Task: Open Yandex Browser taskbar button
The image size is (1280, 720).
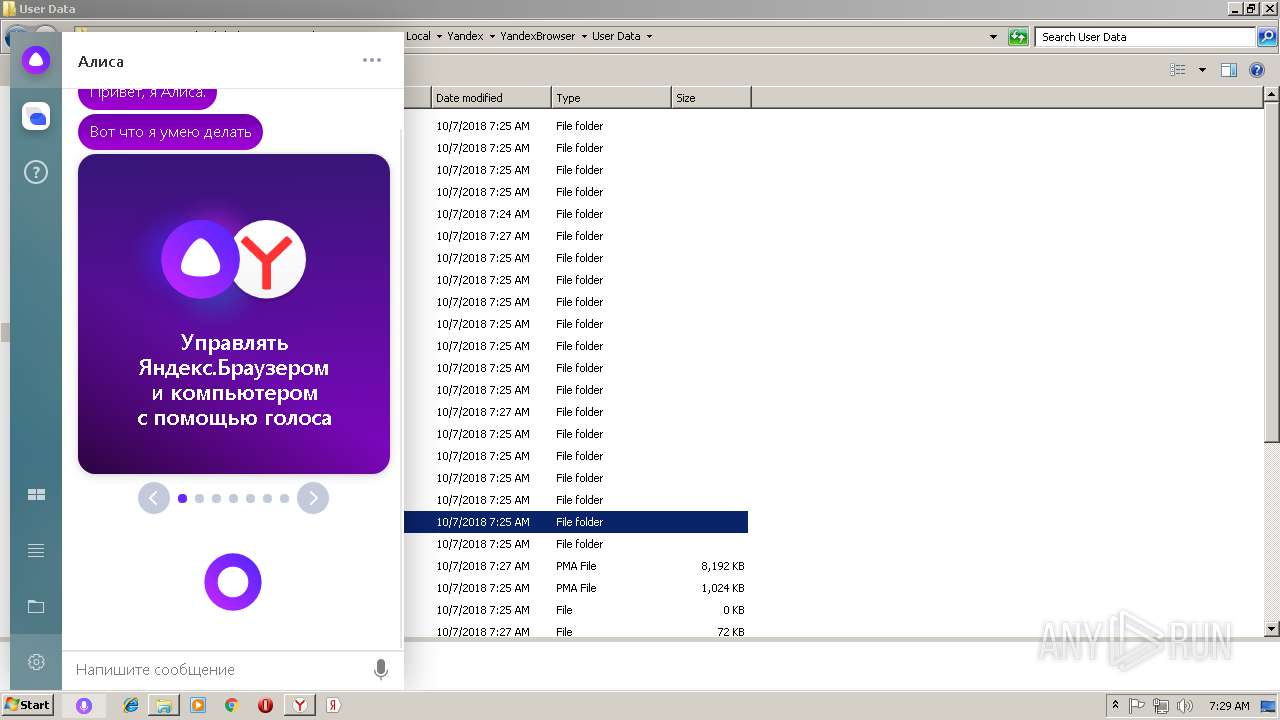Action: tap(299, 705)
